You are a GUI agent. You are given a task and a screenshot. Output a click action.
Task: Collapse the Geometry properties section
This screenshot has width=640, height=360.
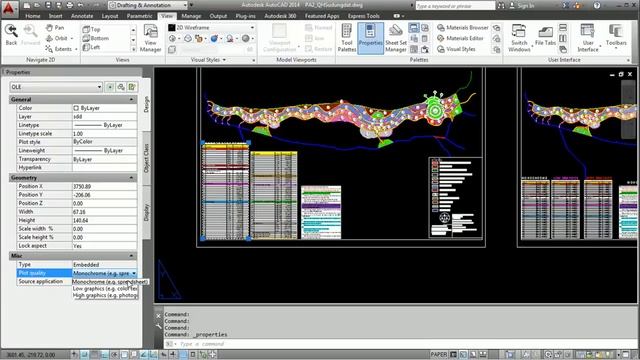coord(131,178)
